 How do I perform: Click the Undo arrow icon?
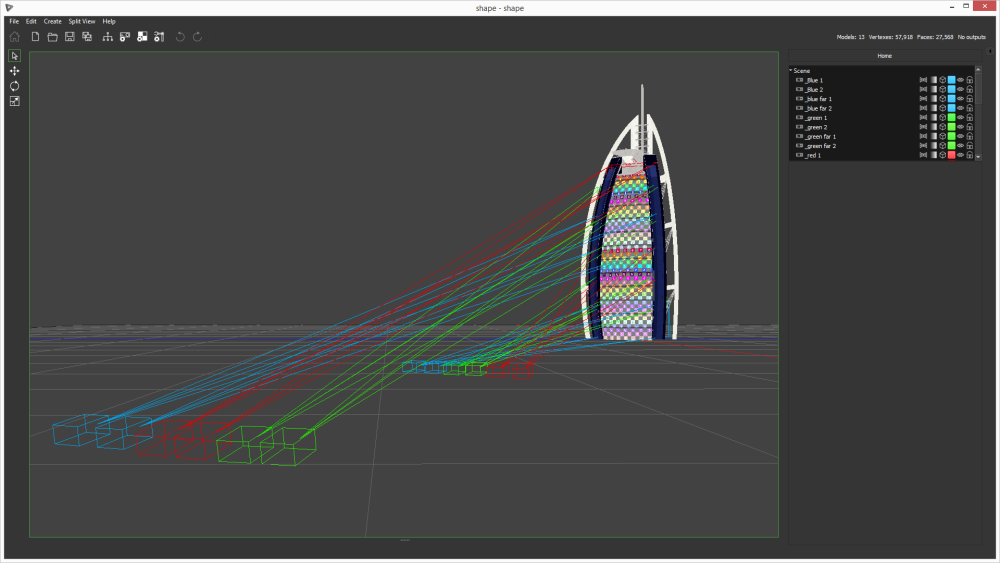[180, 37]
